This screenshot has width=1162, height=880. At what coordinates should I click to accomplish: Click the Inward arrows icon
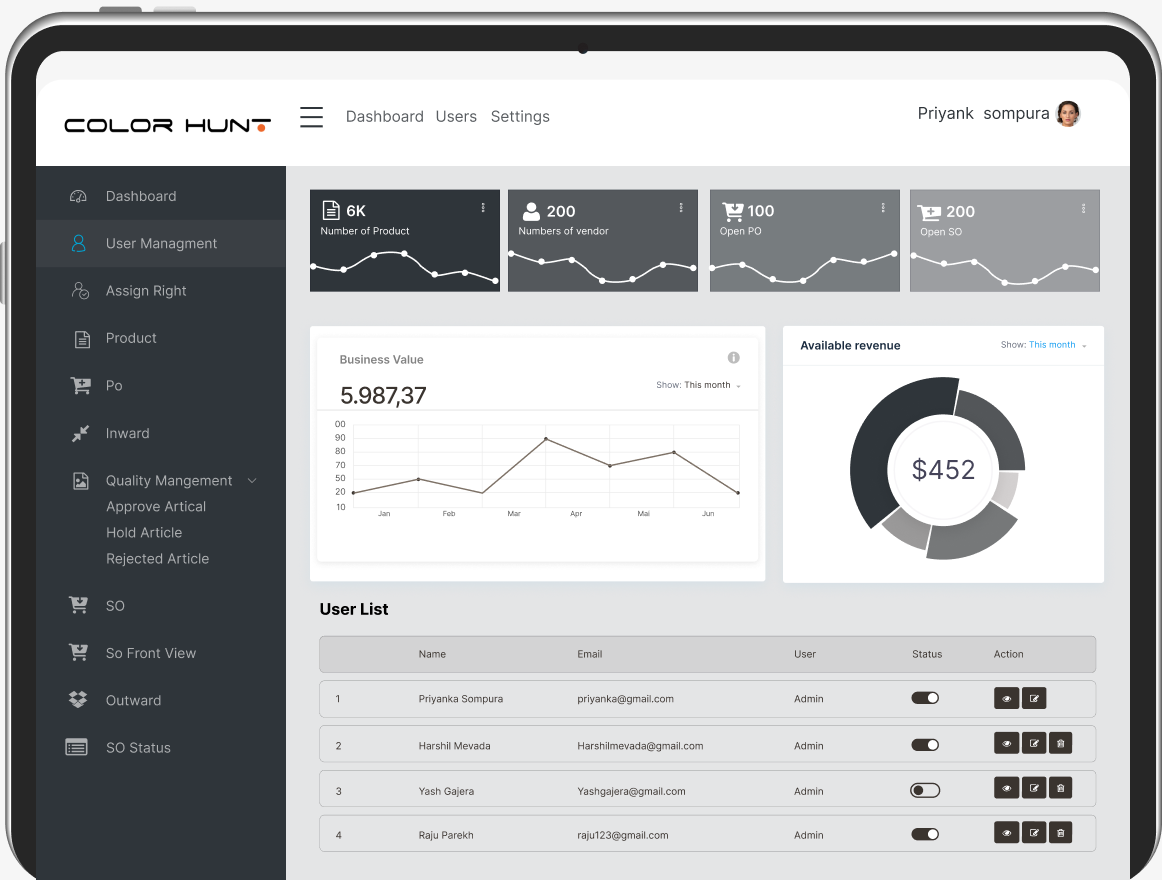[80, 434]
